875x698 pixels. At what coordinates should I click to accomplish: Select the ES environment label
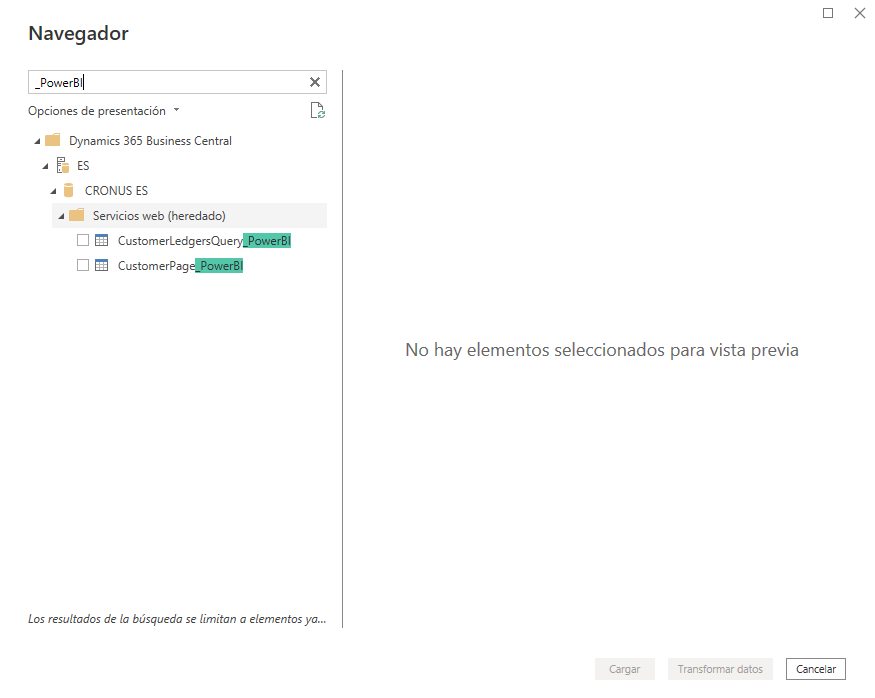point(83,166)
